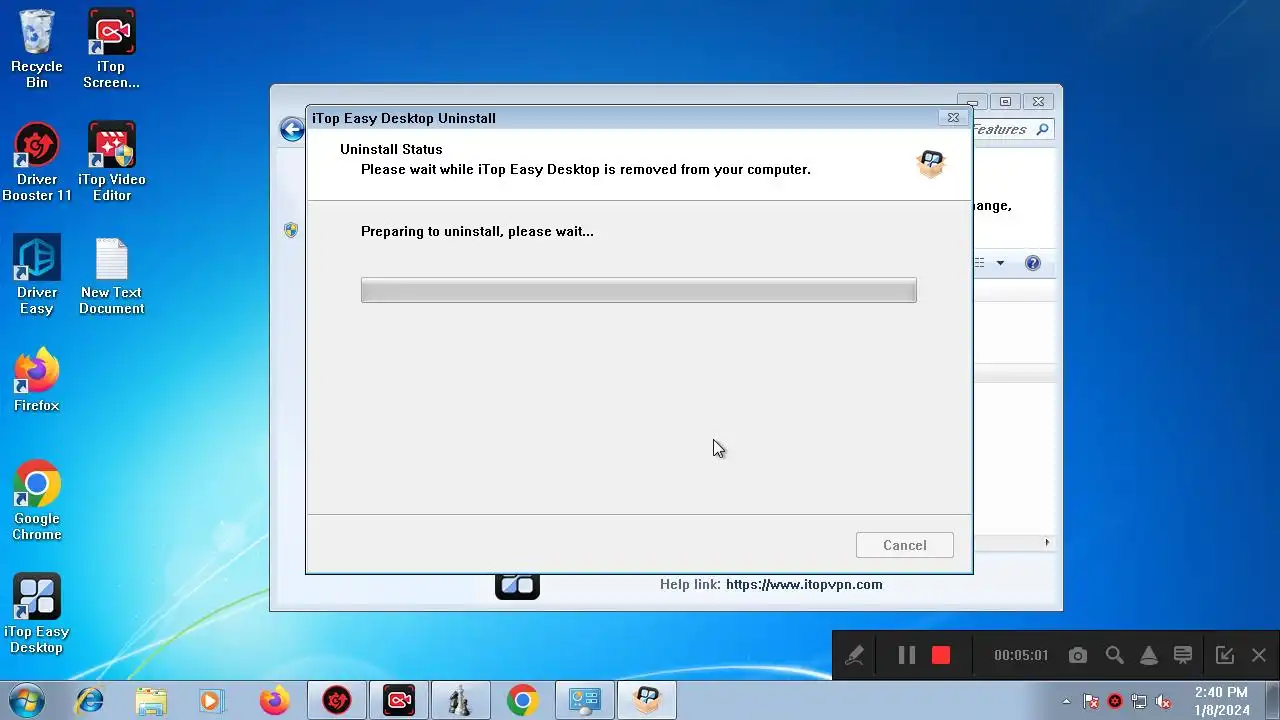Screen dimensions: 1280x720
Task: Open Google Chrome desktop shortcut
Action: point(37,500)
